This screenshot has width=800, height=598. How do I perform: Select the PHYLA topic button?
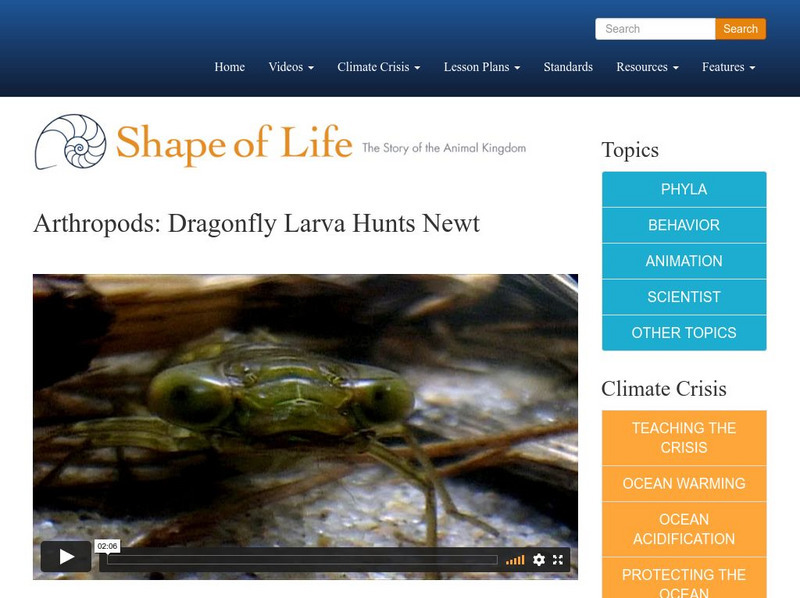(684, 189)
